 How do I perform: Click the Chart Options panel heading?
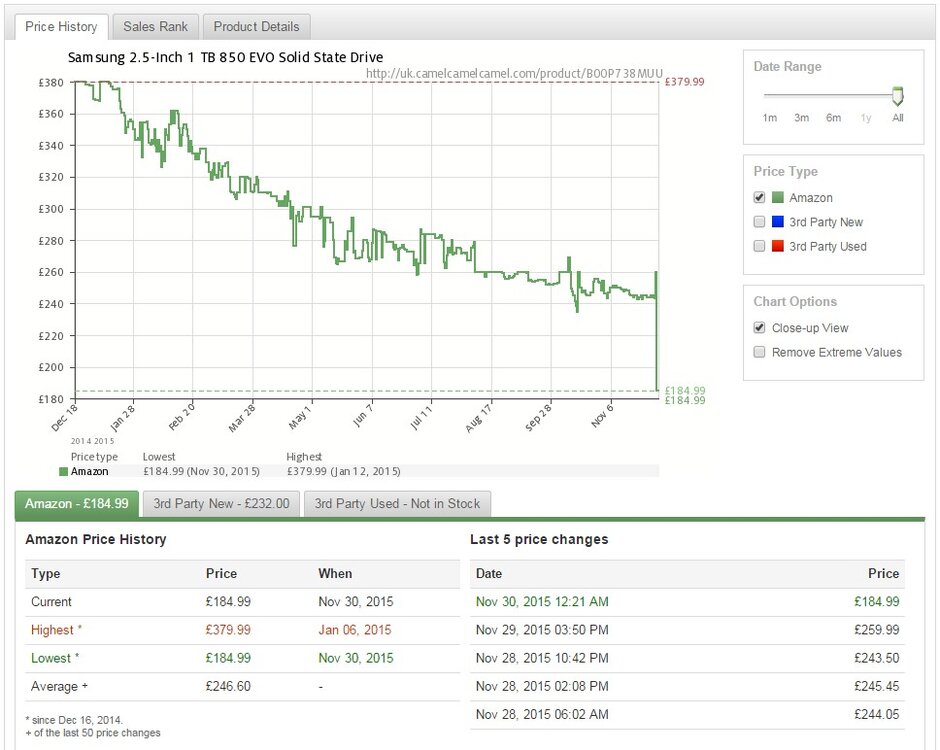click(x=795, y=302)
